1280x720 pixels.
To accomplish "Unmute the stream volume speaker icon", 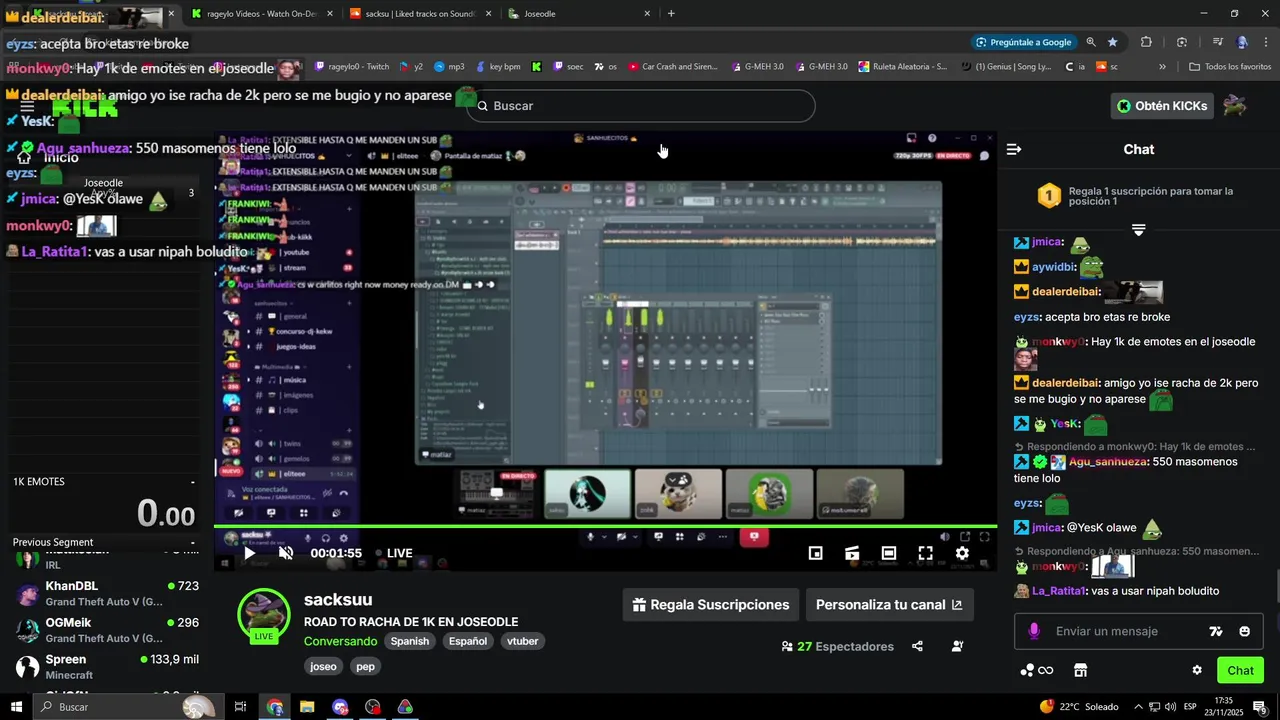I will click(286, 553).
